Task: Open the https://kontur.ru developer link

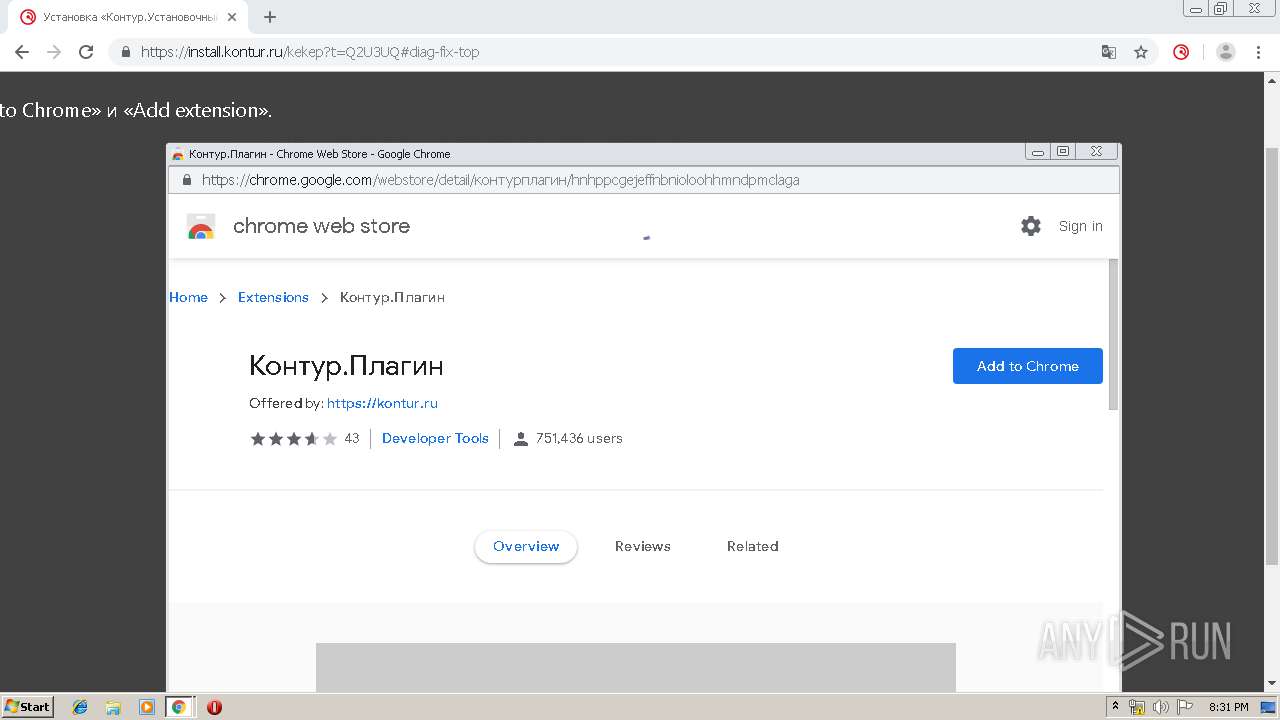Action: pos(382,403)
